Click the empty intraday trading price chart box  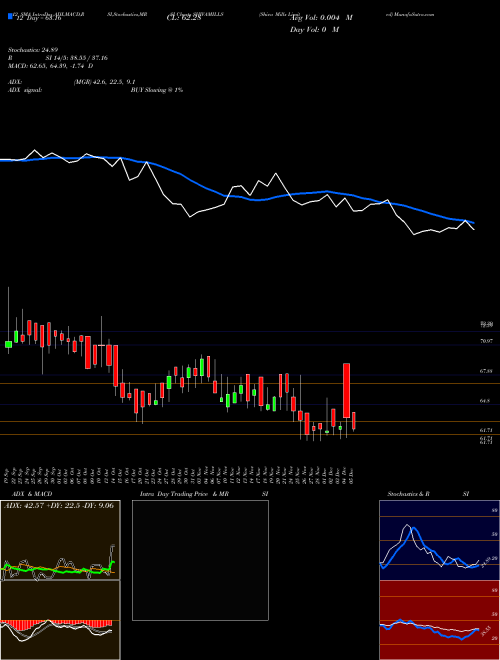(x=200, y=560)
